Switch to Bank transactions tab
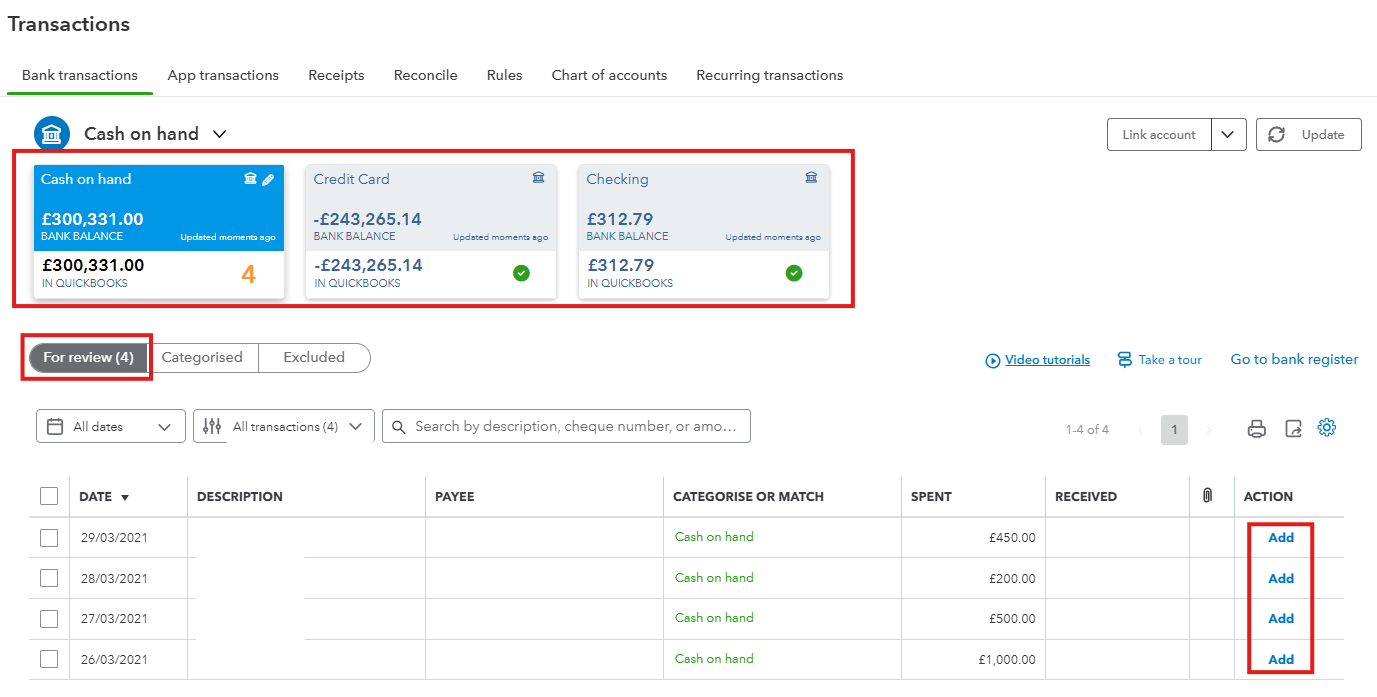This screenshot has width=1377, height=697. [80, 76]
